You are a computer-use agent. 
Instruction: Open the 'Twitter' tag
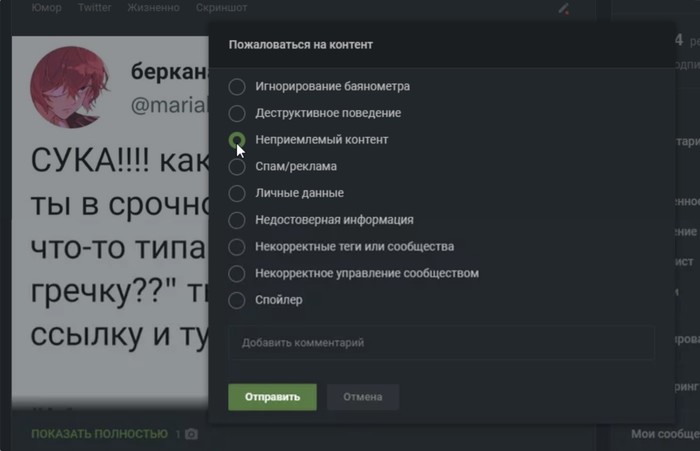pyautogui.click(x=95, y=8)
